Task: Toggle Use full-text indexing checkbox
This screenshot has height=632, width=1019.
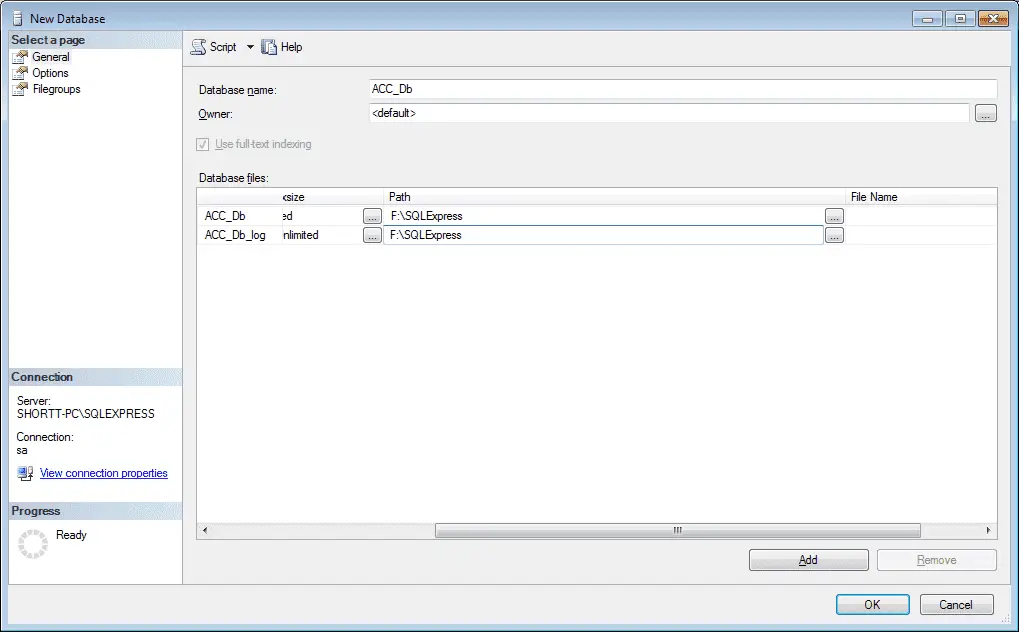Action: click(x=203, y=144)
